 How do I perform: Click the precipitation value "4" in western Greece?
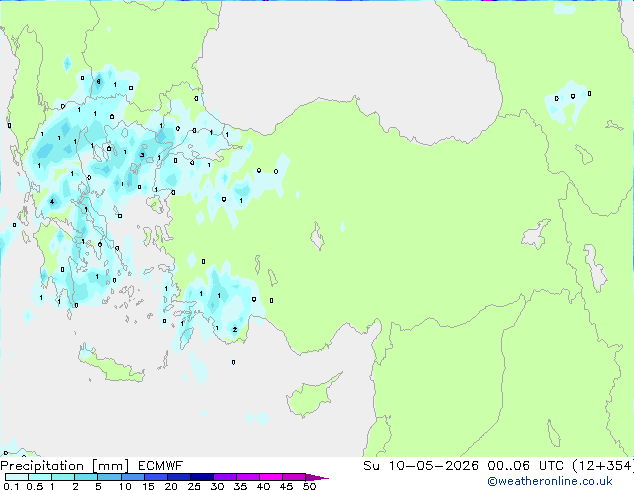coord(51,202)
